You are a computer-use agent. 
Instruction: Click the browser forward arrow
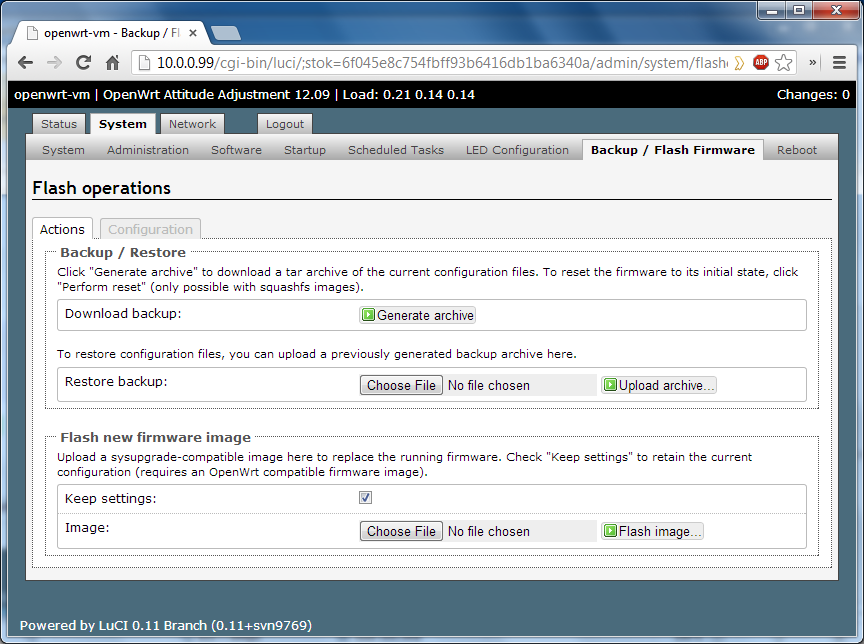coord(54,63)
